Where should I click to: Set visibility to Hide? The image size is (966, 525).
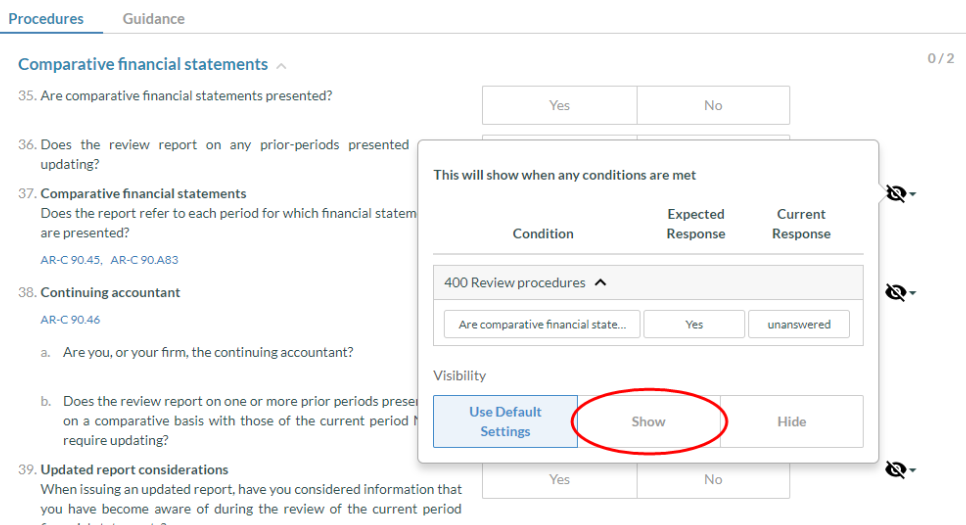(791, 421)
